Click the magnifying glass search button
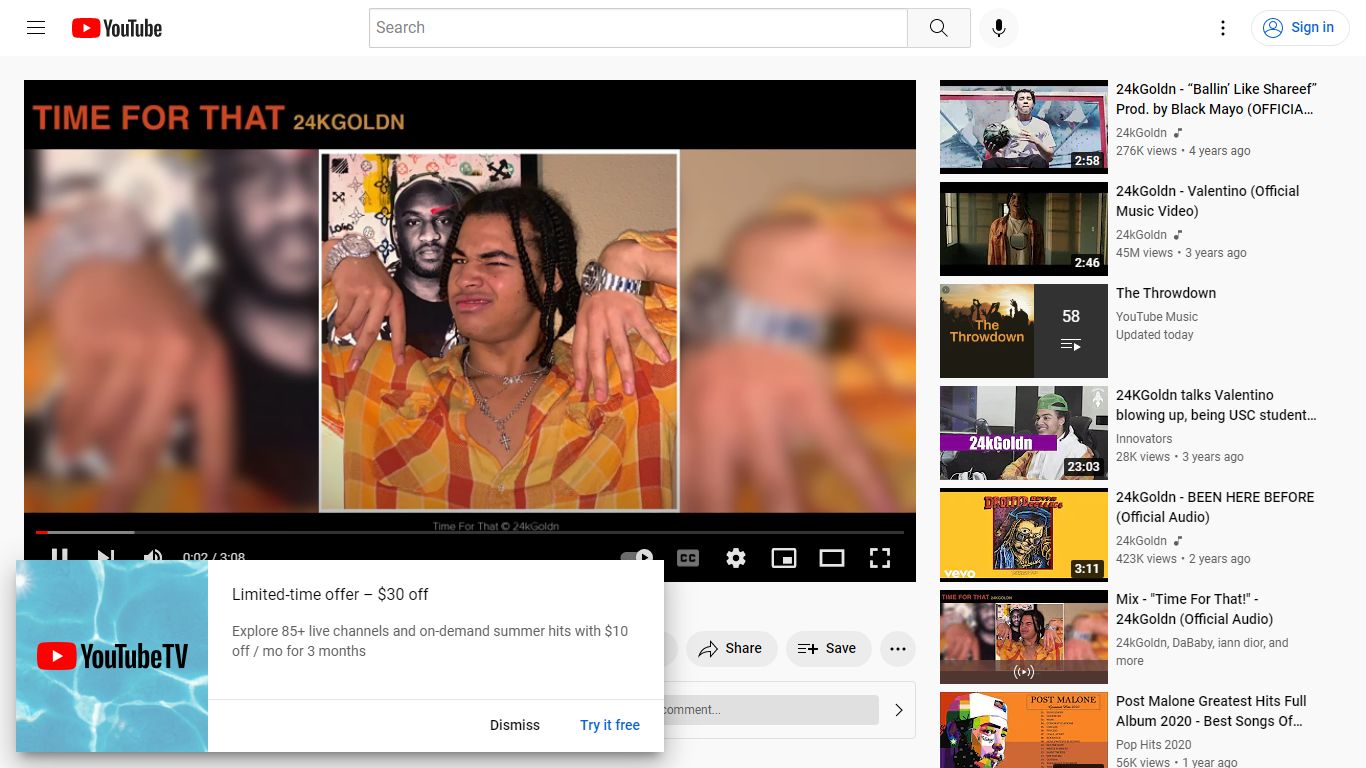The width and height of the screenshot is (1366, 768). pos(938,28)
